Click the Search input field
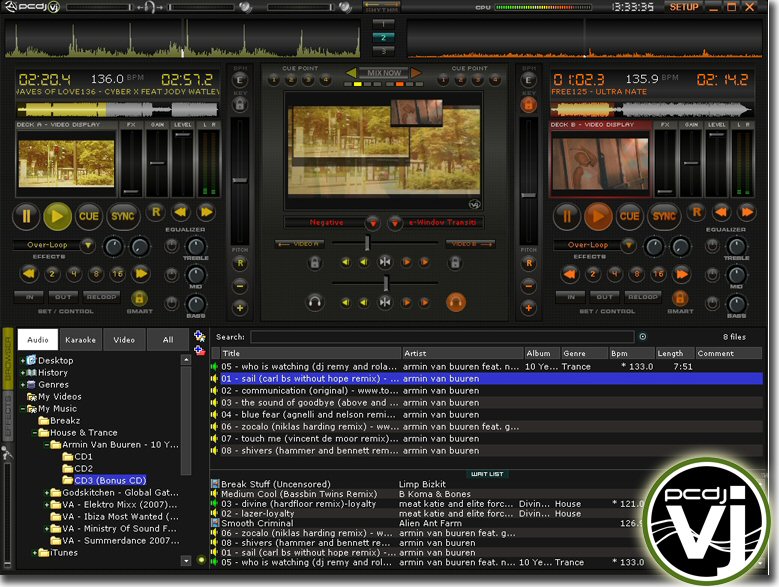The image size is (779, 587). 442,337
